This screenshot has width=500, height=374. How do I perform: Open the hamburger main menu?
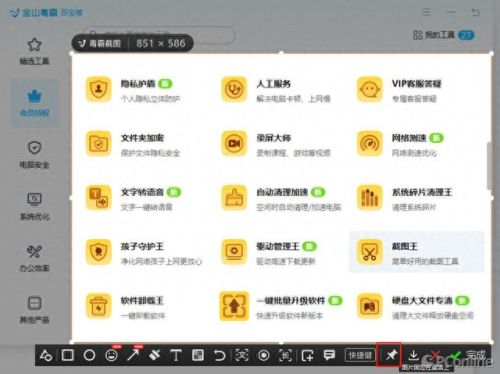tap(426, 12)
